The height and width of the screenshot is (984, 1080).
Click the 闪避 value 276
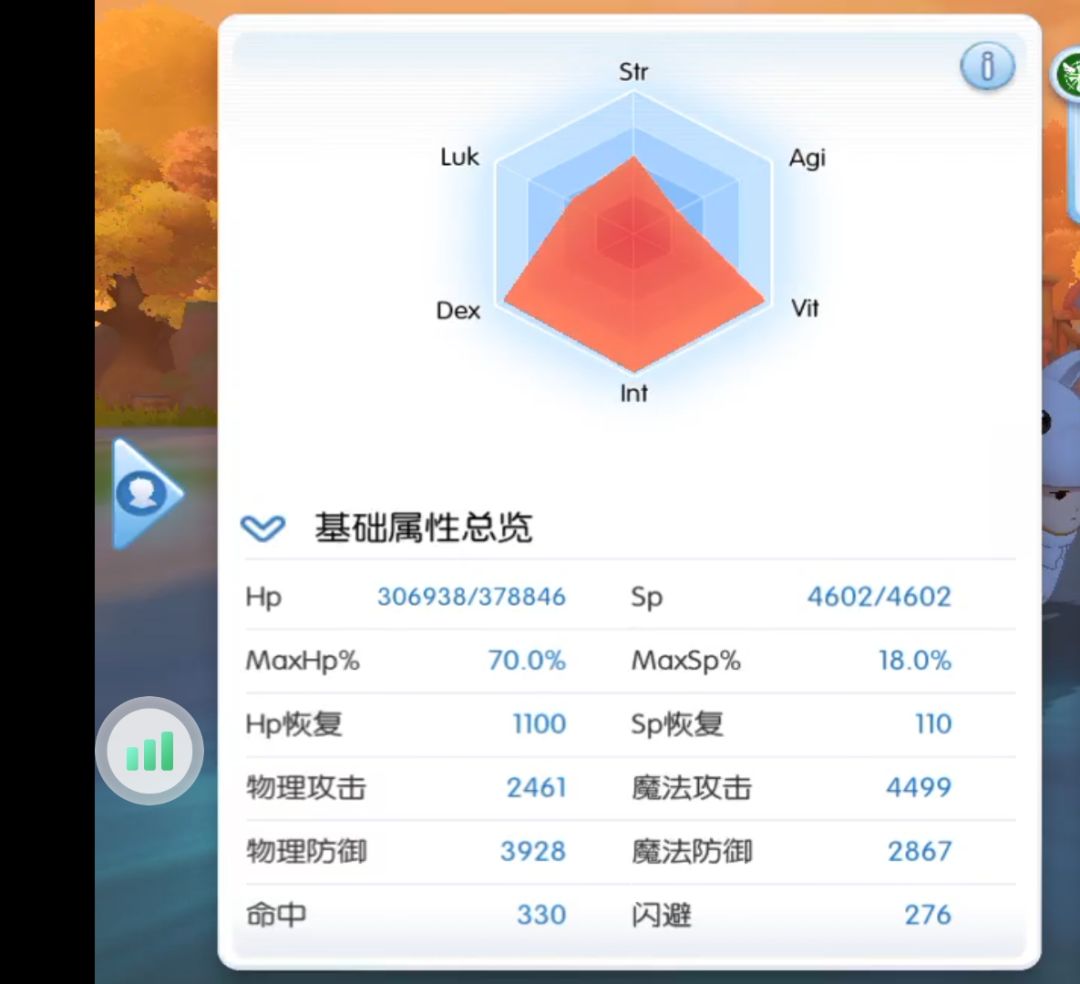928,914
